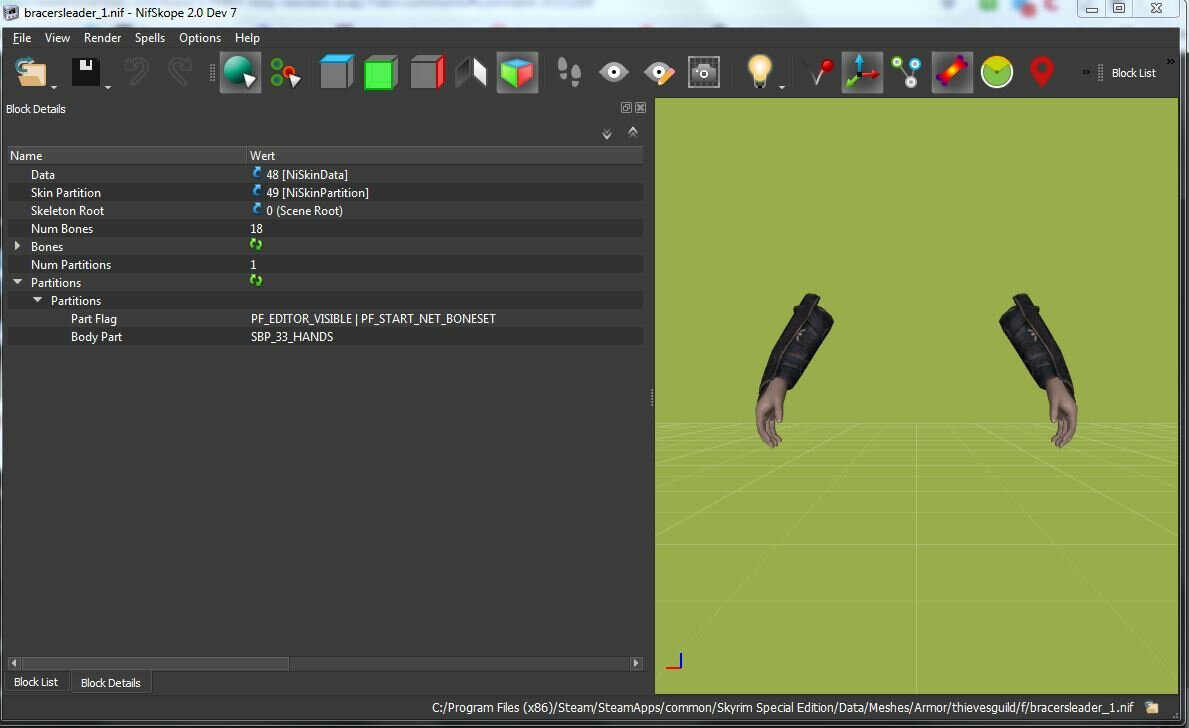Expand the toolbar overflow chevron
The width and height of the screenshot is (1189, 728).
click(x=1086, y=73)
